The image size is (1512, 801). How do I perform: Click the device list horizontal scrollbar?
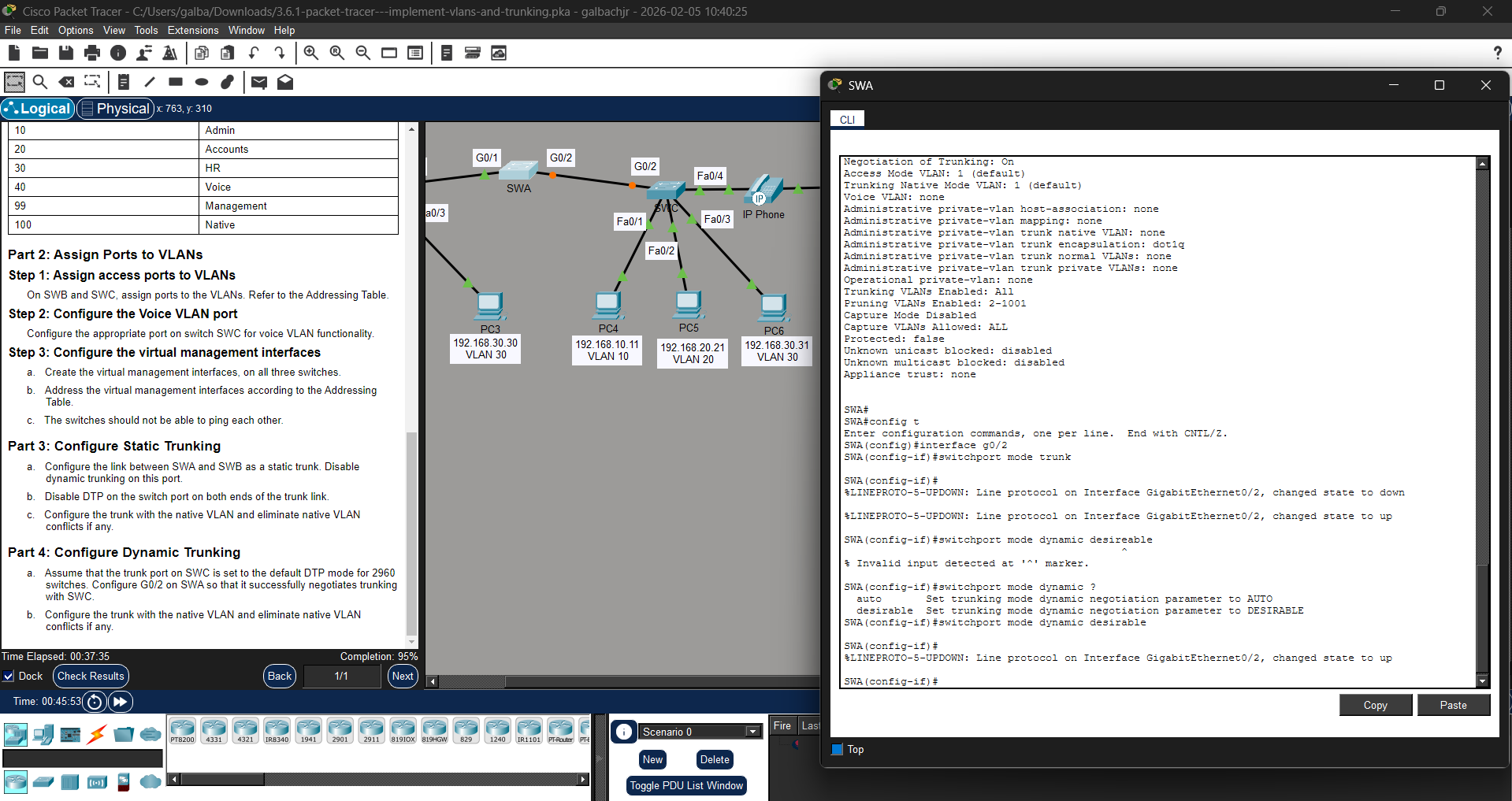click(x=222, y=779)
